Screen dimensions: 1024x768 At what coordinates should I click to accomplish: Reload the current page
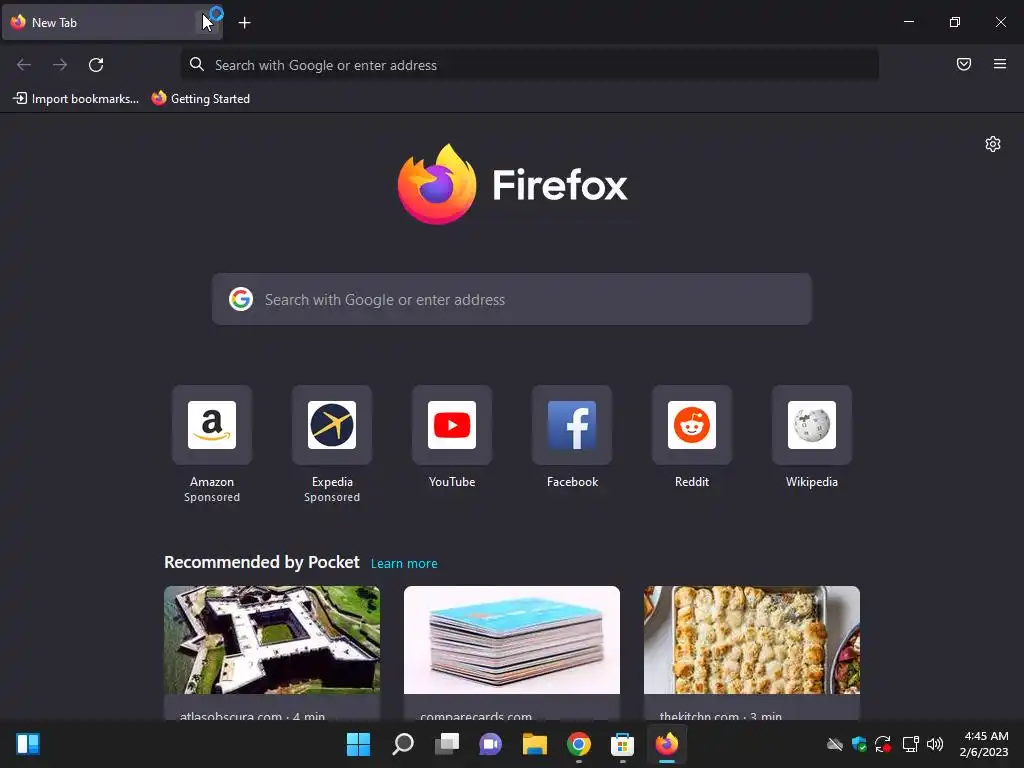tap(96, 65)
